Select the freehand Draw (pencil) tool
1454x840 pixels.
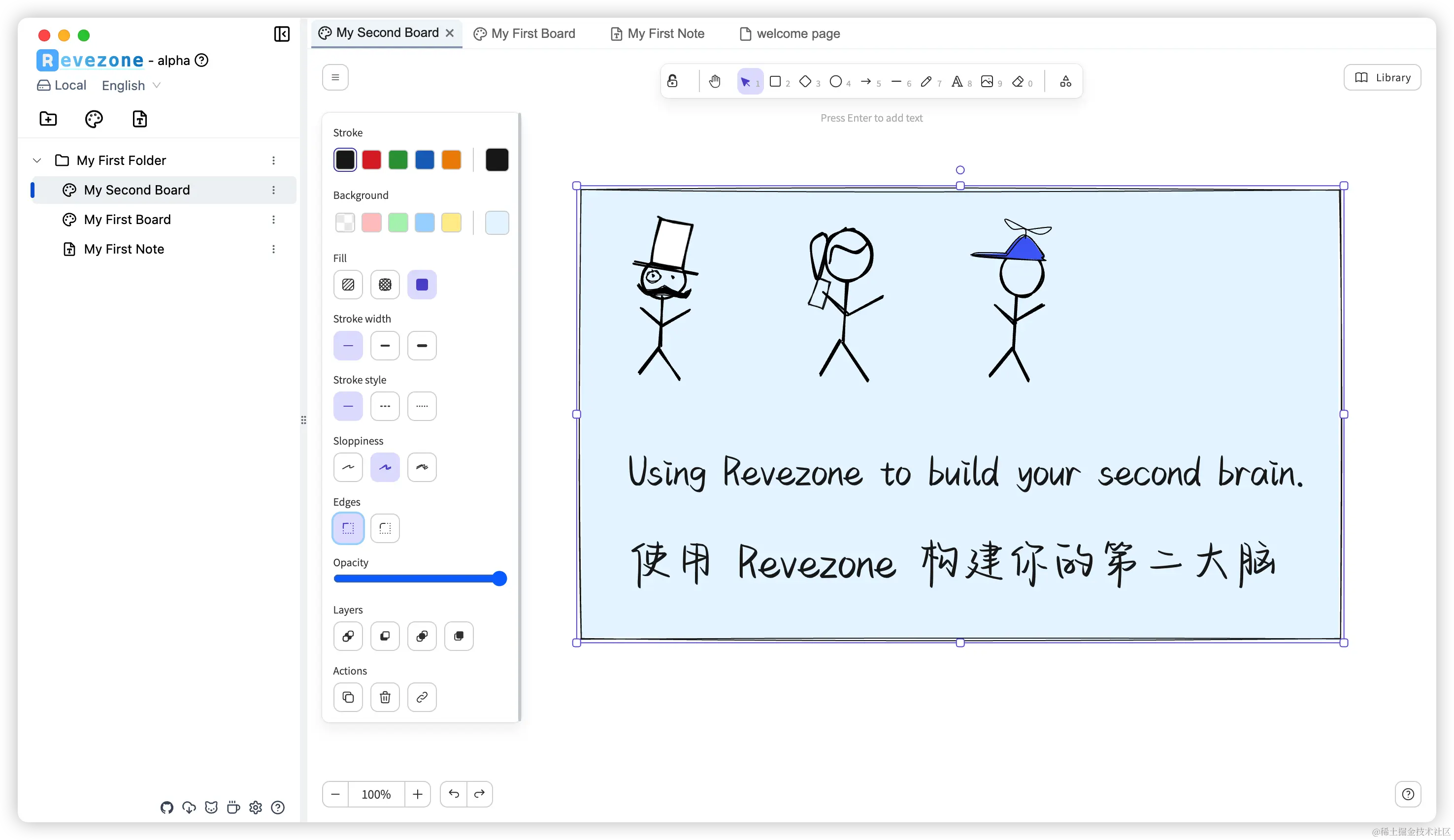tap(926, 81)
